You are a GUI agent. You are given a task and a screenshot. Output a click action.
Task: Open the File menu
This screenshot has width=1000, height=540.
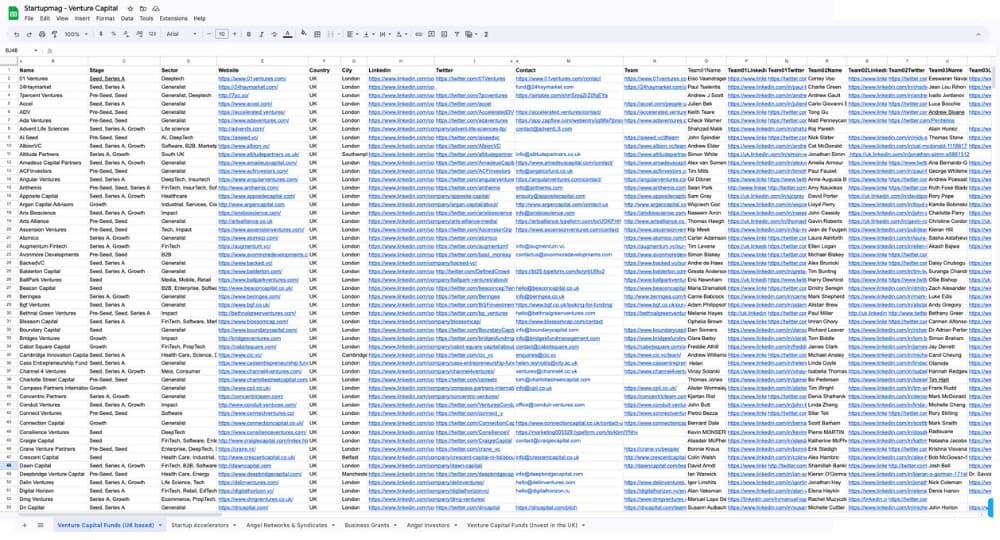click(x=29, y=18)
